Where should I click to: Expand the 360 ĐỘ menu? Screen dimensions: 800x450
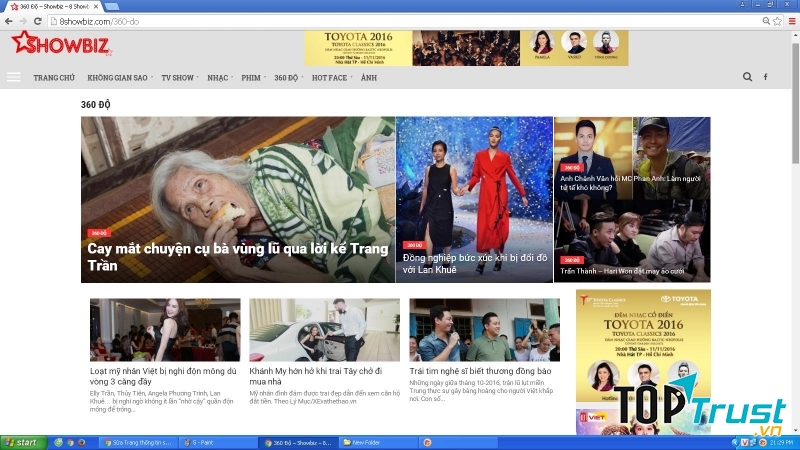(x=288, y=78)
